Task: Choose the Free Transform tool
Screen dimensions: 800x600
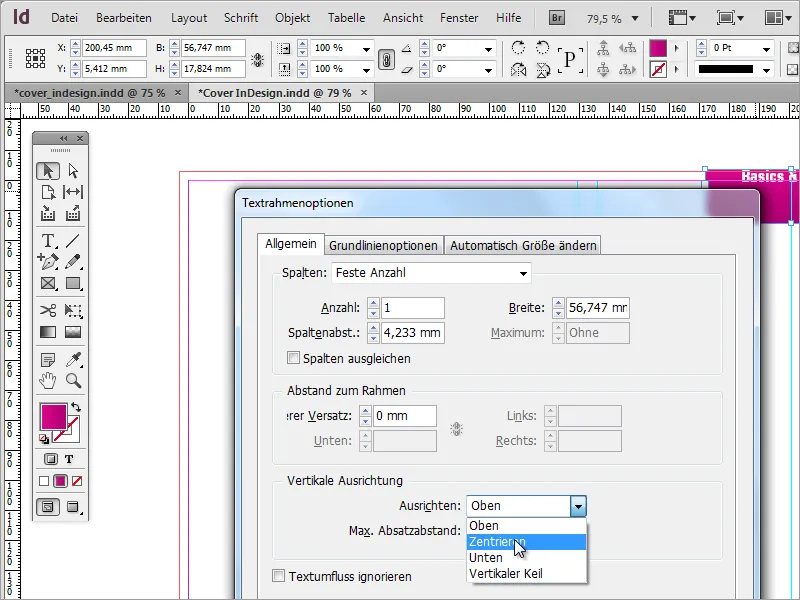Action: click(73, 311)
